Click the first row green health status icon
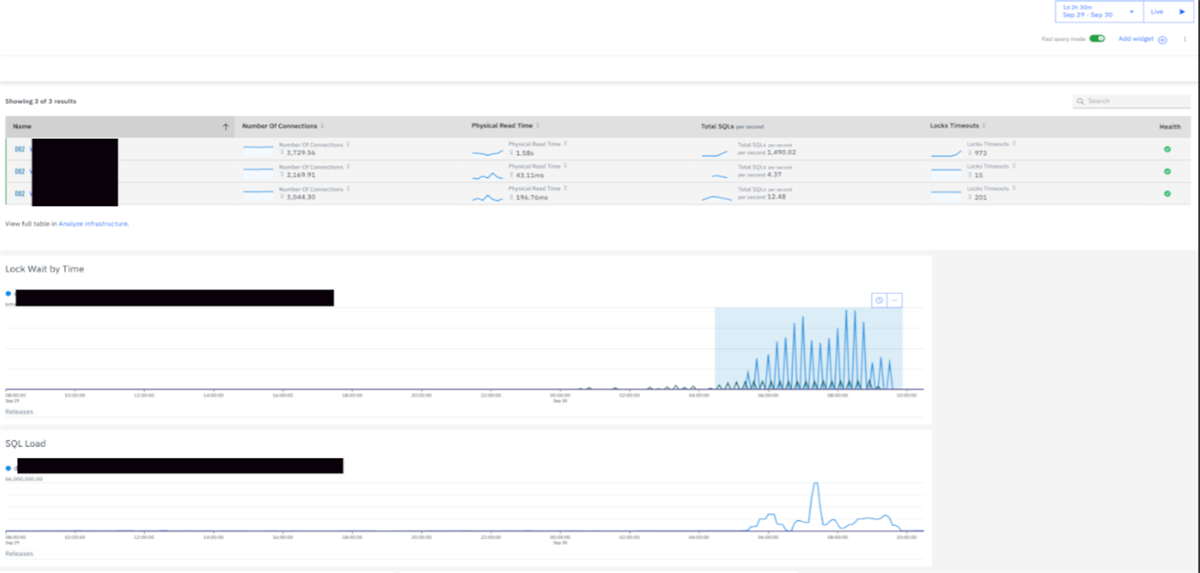The height and width of the screenshot is (573, 1200). 1167,149
